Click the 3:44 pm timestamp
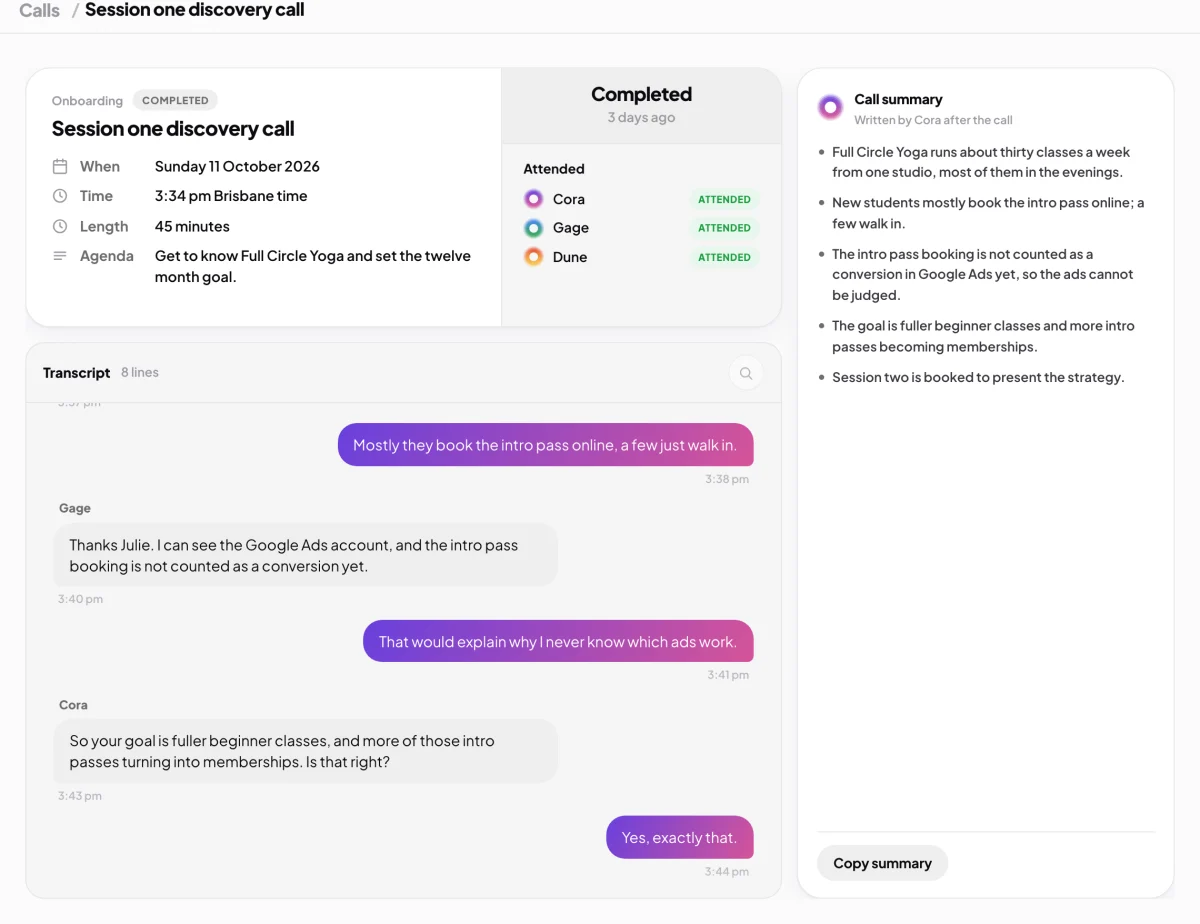 coord(727,871)
